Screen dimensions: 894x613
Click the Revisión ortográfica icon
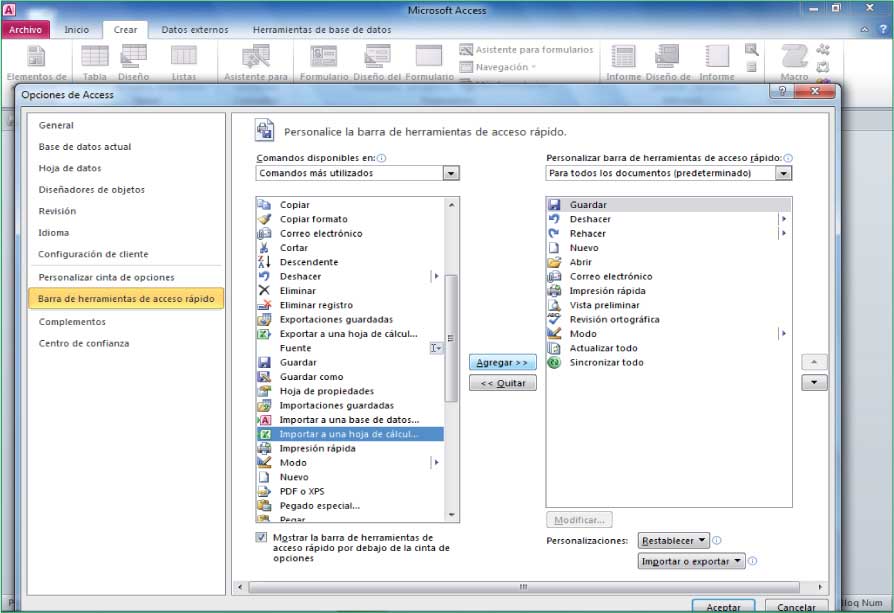(x=554, y=319)
